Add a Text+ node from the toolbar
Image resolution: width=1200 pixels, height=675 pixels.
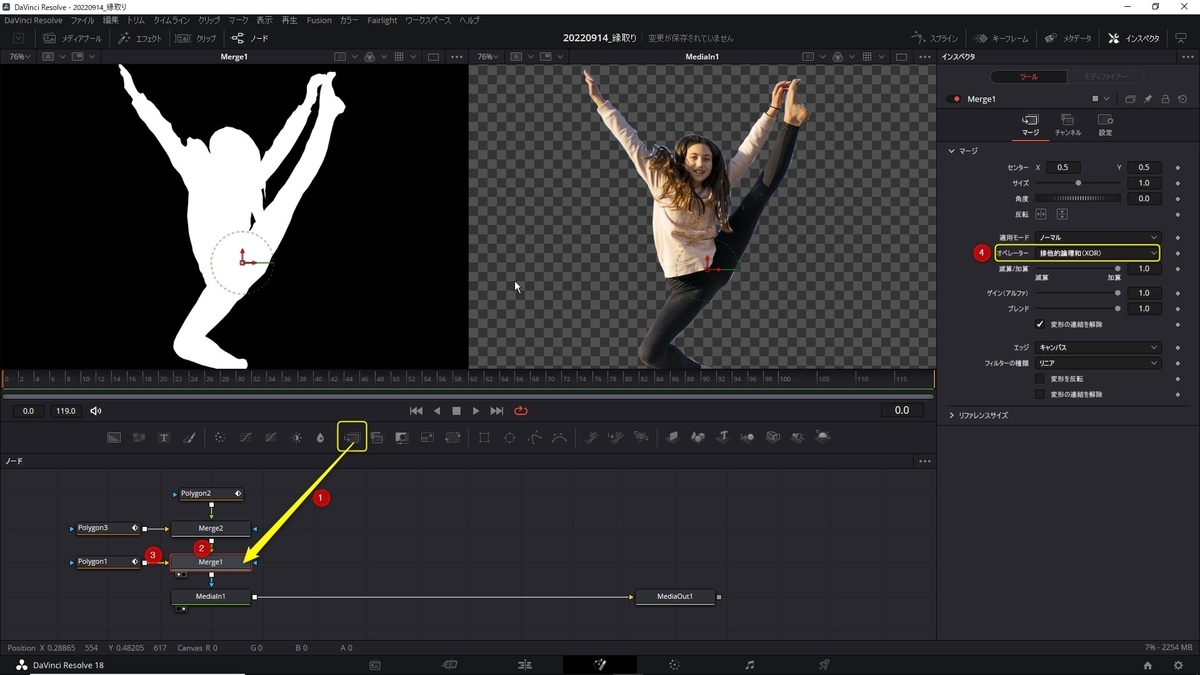pyautogui.click(x=164, y=437)
